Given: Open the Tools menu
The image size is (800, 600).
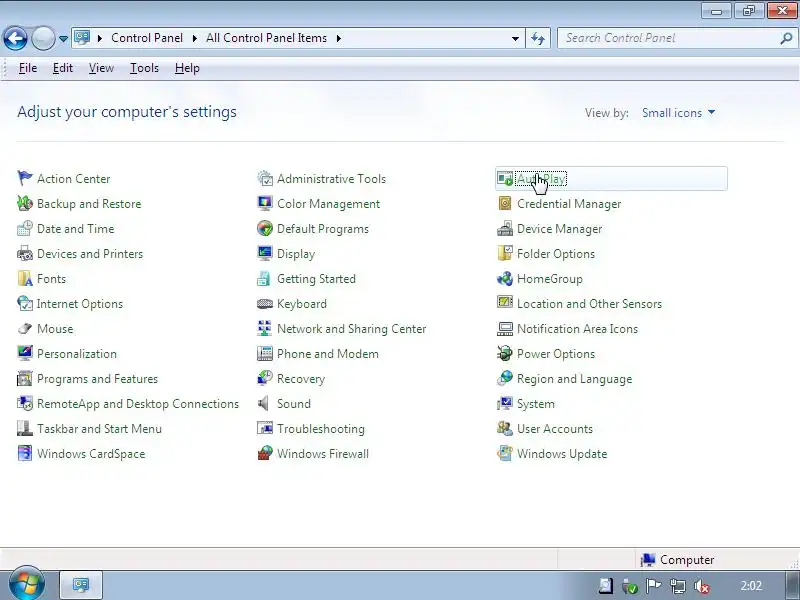Looking at the screenshot, I should click(144, 68).
